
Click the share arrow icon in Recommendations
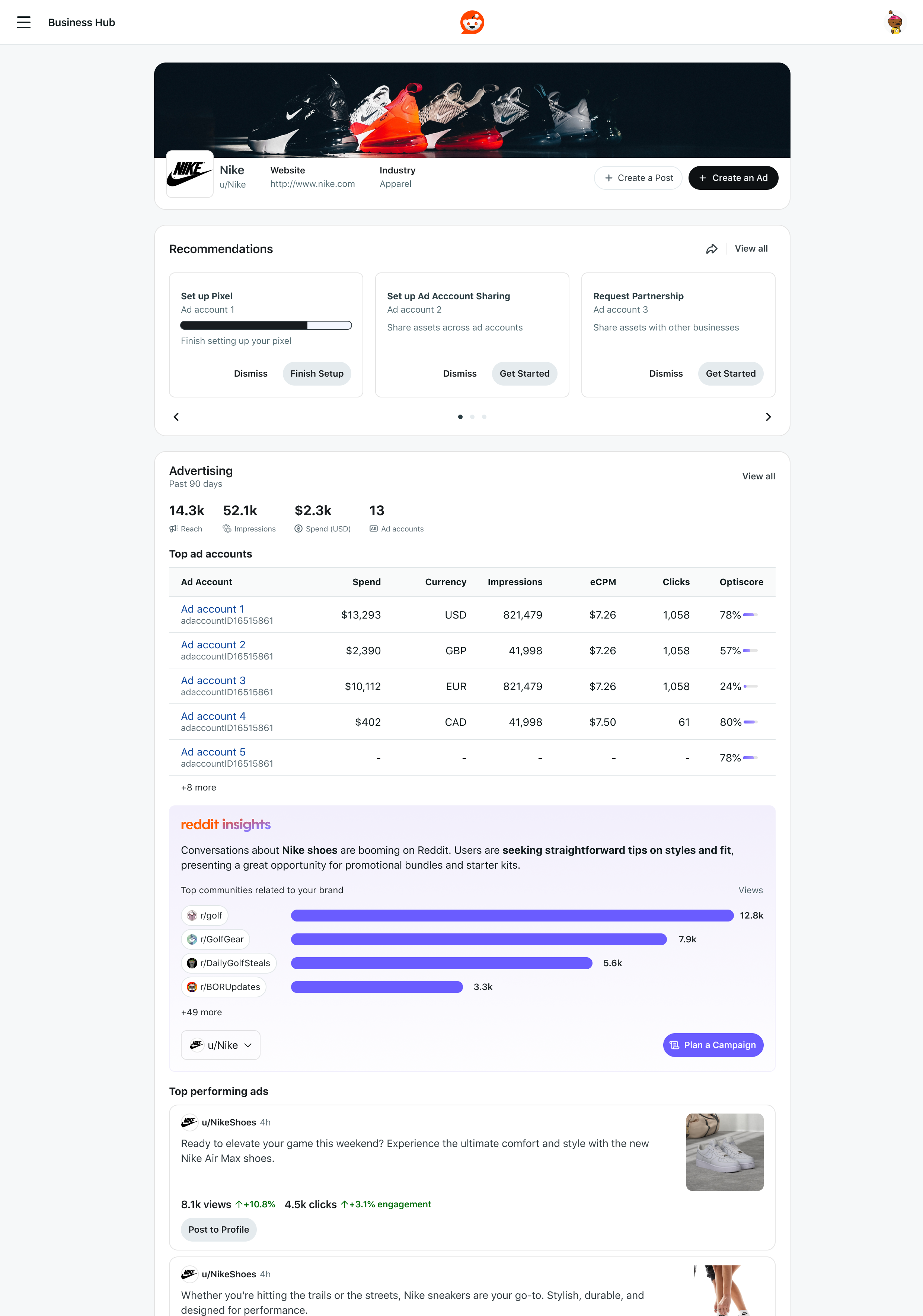tap(712, 249)
